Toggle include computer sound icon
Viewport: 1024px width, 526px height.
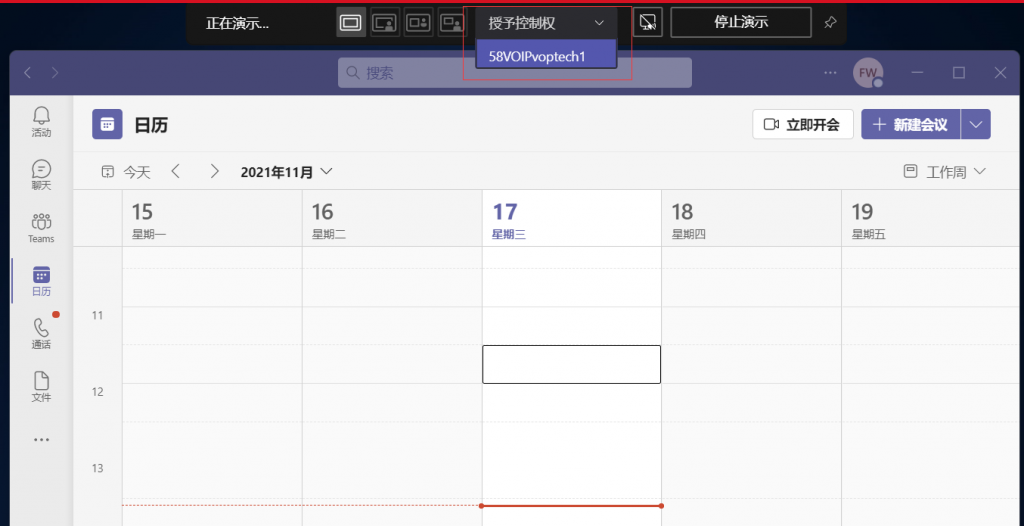coord(648,23)
